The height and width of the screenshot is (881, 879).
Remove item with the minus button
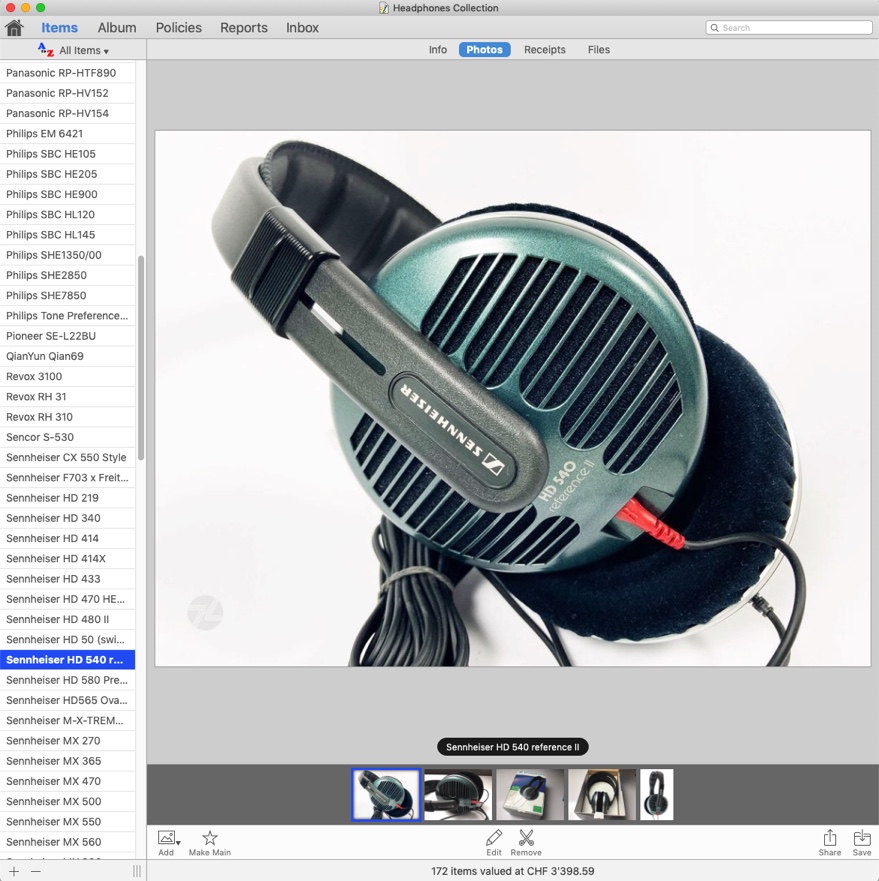(35, 871)
